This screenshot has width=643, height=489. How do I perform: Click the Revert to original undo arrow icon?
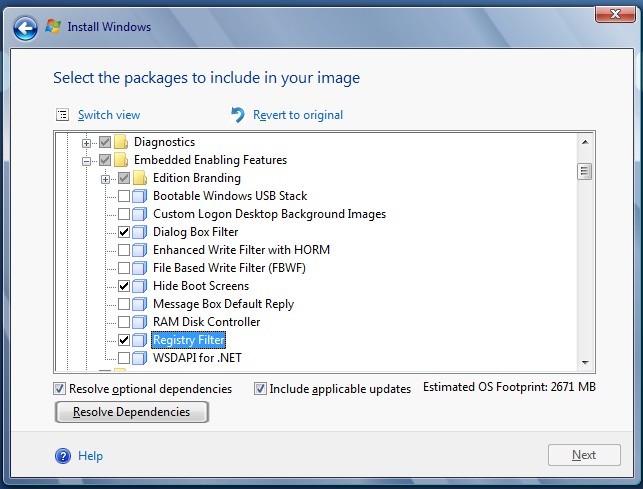click(x=238, y=115)
